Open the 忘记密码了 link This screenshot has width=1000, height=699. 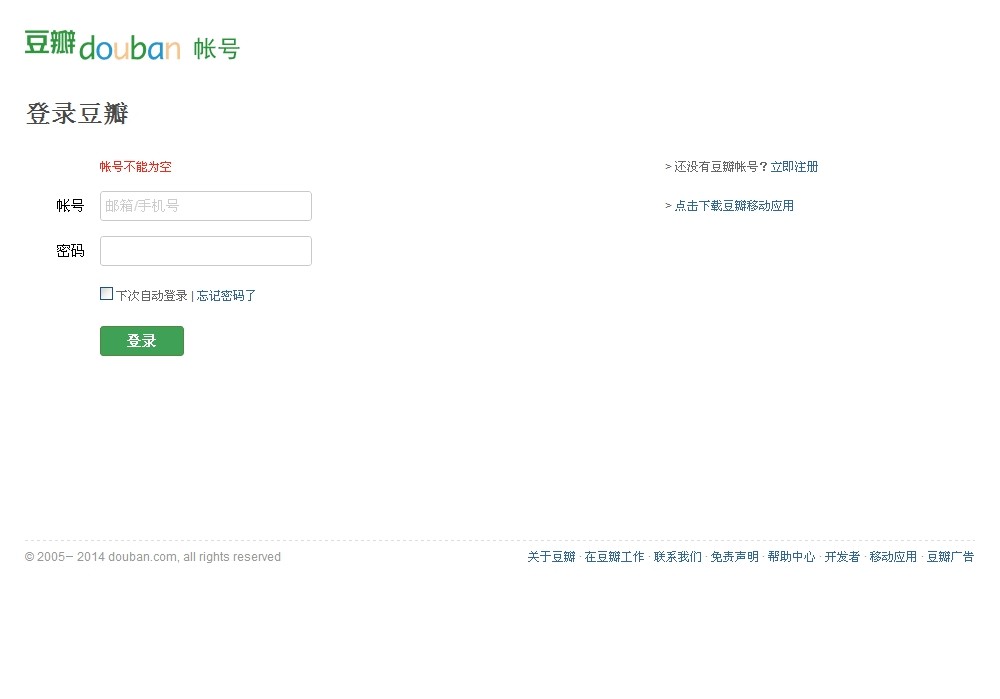pyautogui.click(x=226, y=295)
